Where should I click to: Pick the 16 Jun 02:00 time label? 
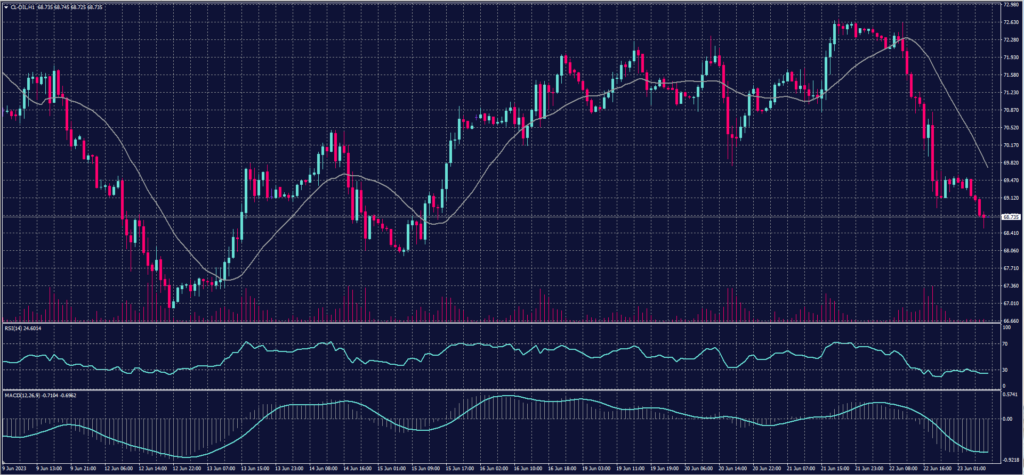496,467
